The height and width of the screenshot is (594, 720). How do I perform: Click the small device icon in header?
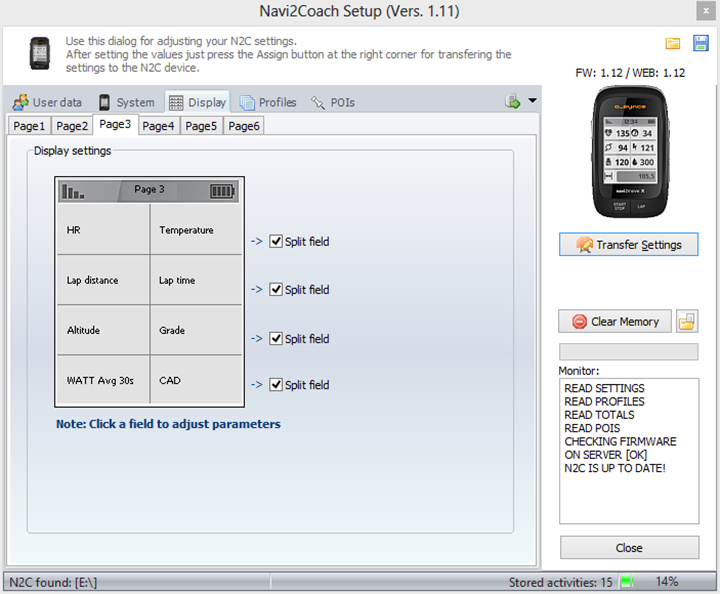click(40, 53)
